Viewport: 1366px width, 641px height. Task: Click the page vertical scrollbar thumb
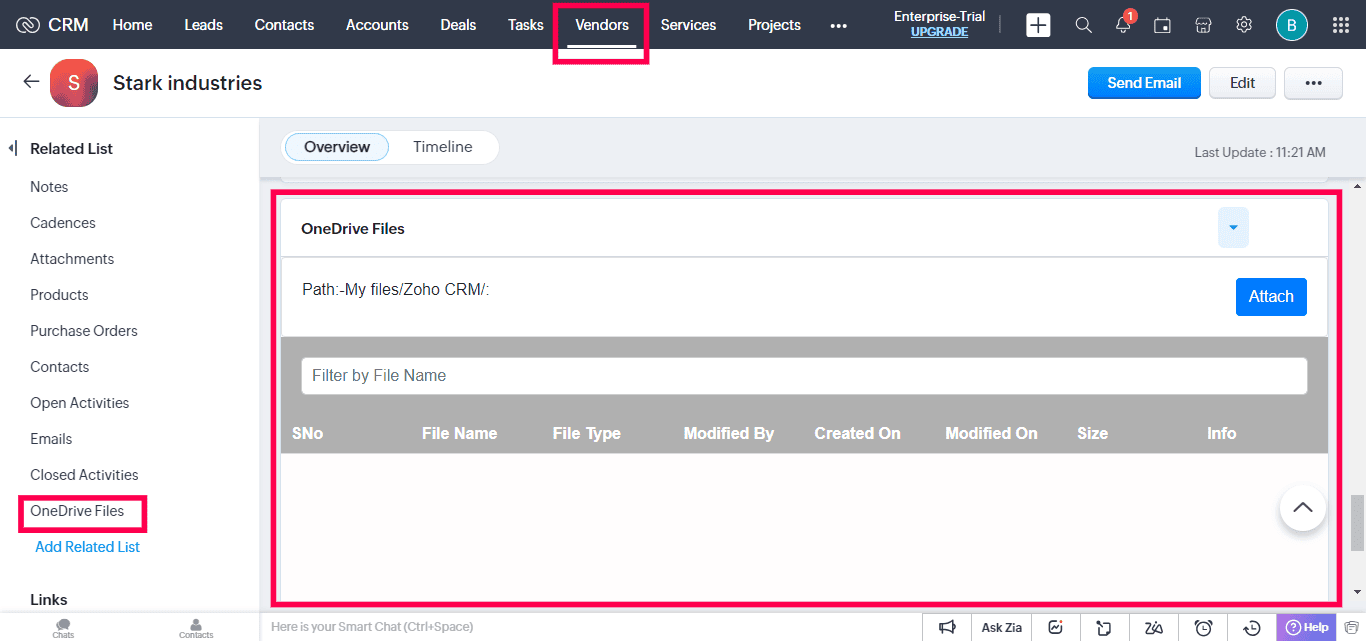(x=1357, y=522)
